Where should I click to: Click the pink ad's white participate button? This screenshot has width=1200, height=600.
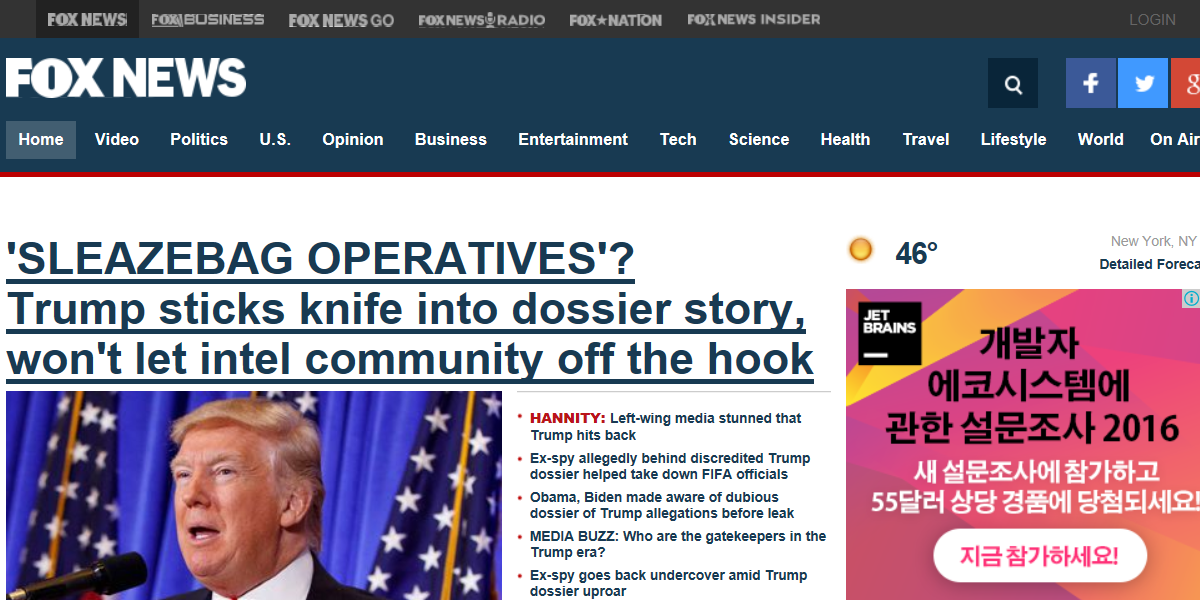1040,555
